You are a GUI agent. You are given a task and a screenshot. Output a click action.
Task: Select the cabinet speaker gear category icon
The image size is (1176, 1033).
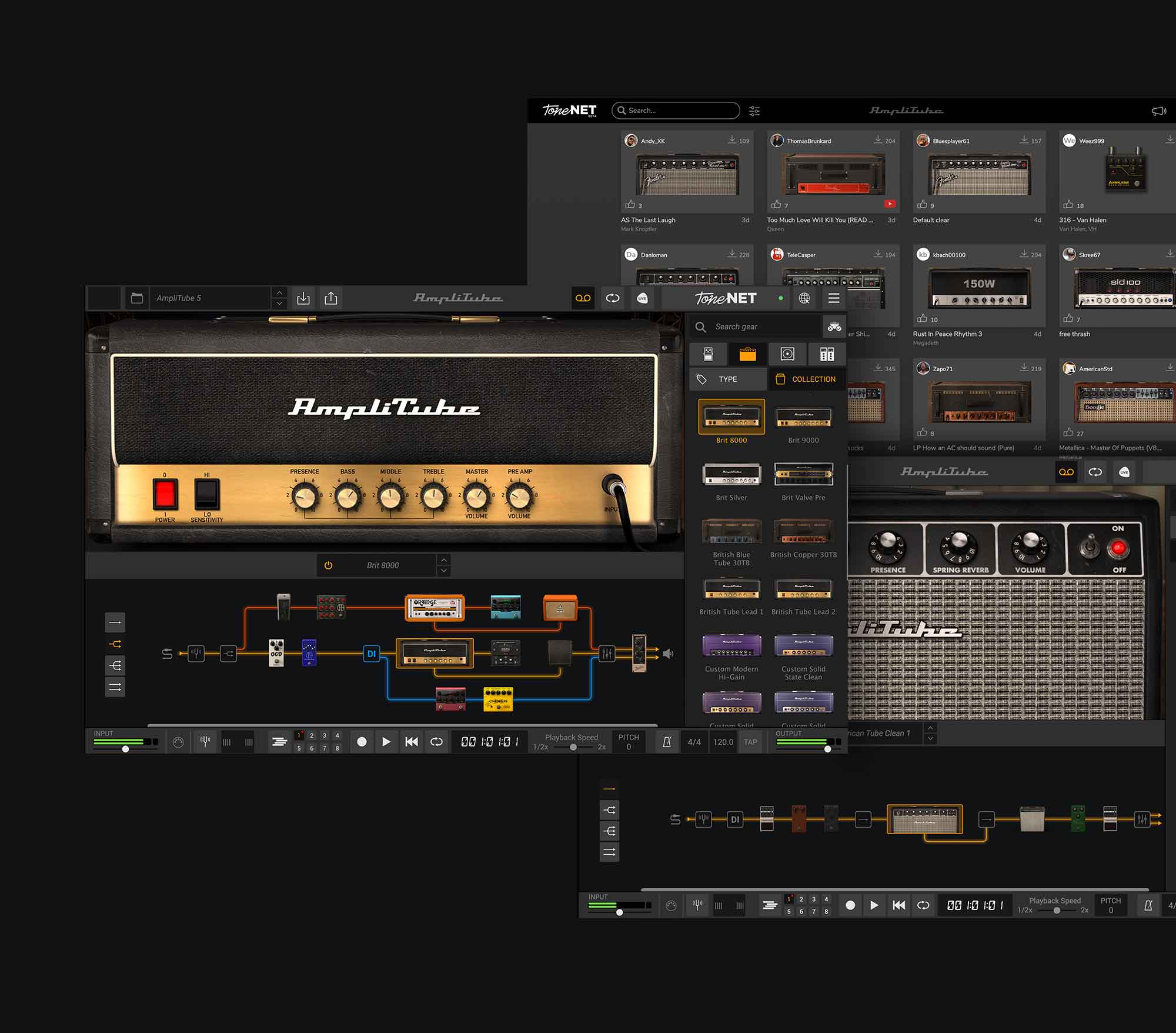click(787, 354)
